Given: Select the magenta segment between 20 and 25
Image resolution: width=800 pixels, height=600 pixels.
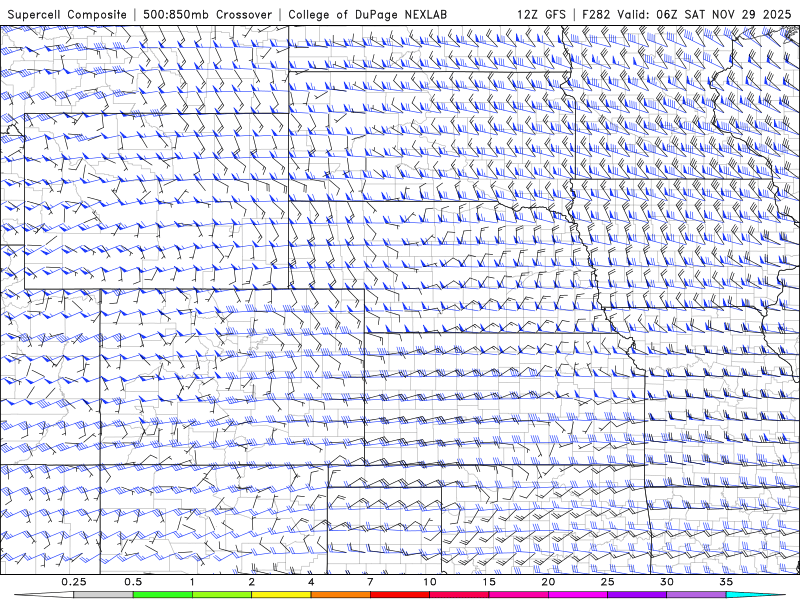Looking at the screenshot, I should 578,595.
